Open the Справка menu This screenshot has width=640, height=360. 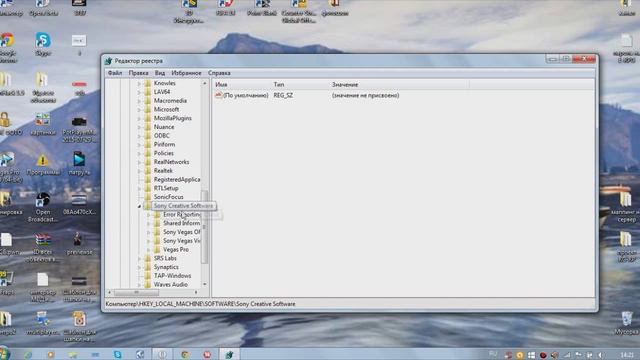[219, 73]
